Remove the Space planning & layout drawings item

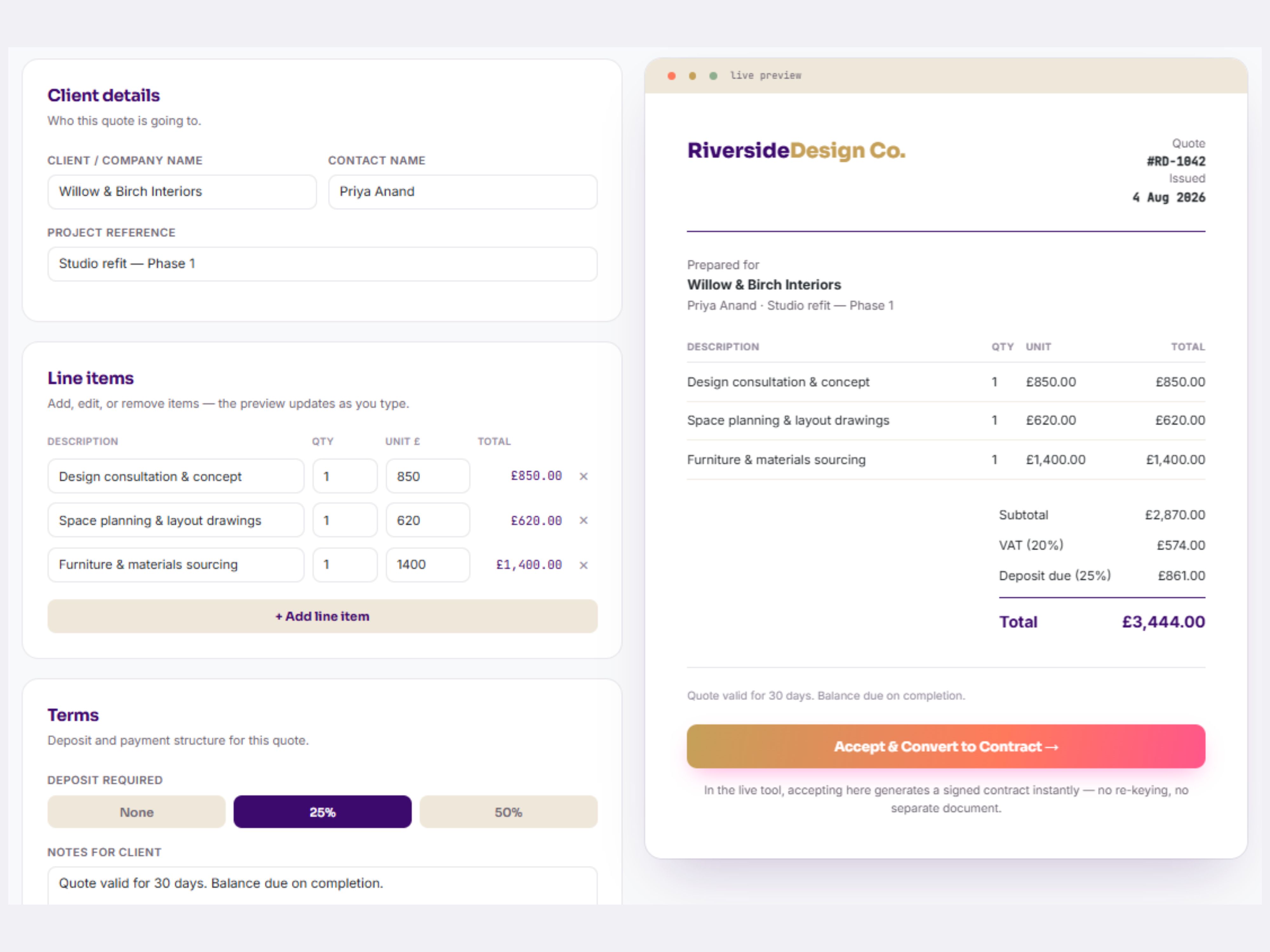(583, 520)
